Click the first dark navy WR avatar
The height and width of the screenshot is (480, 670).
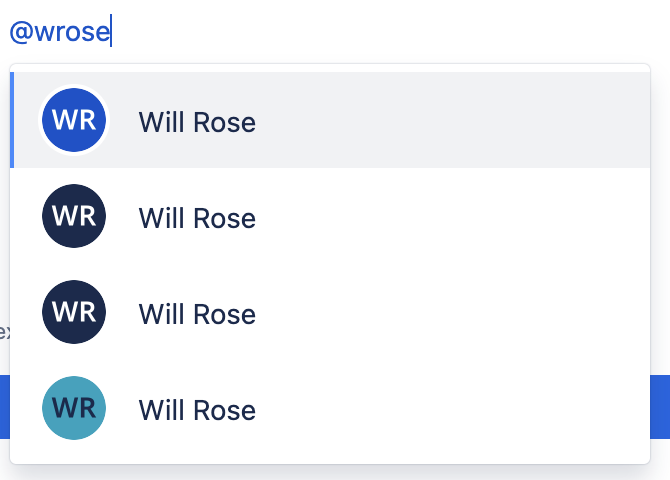(x=74, y=216)
